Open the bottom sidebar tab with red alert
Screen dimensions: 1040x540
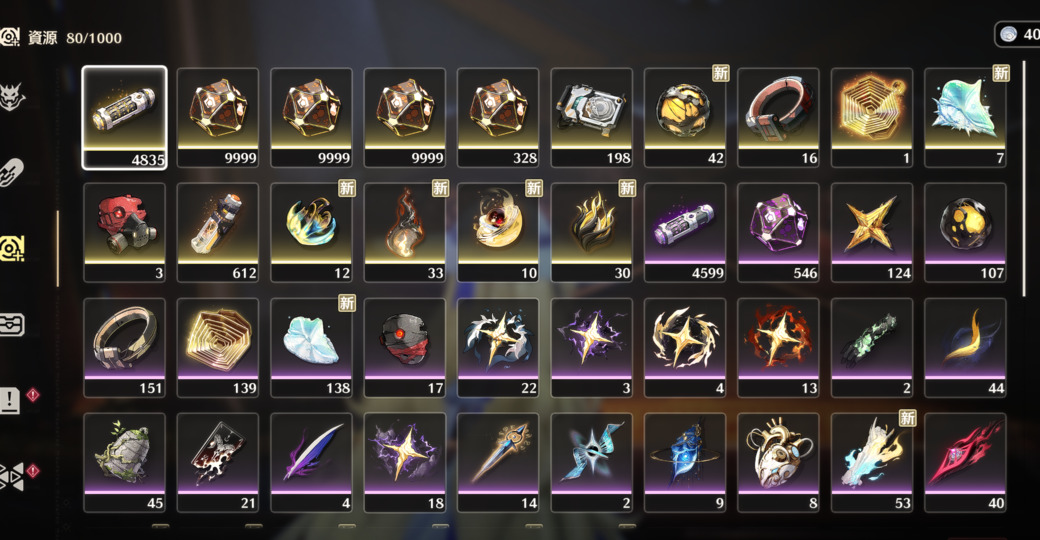tap(13, 476)
